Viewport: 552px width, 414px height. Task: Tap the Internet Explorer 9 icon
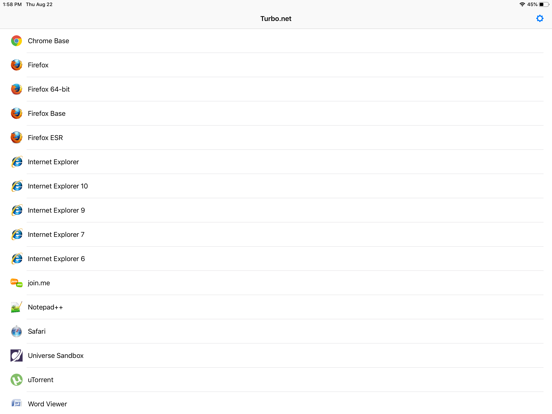[x=17, y=210]
